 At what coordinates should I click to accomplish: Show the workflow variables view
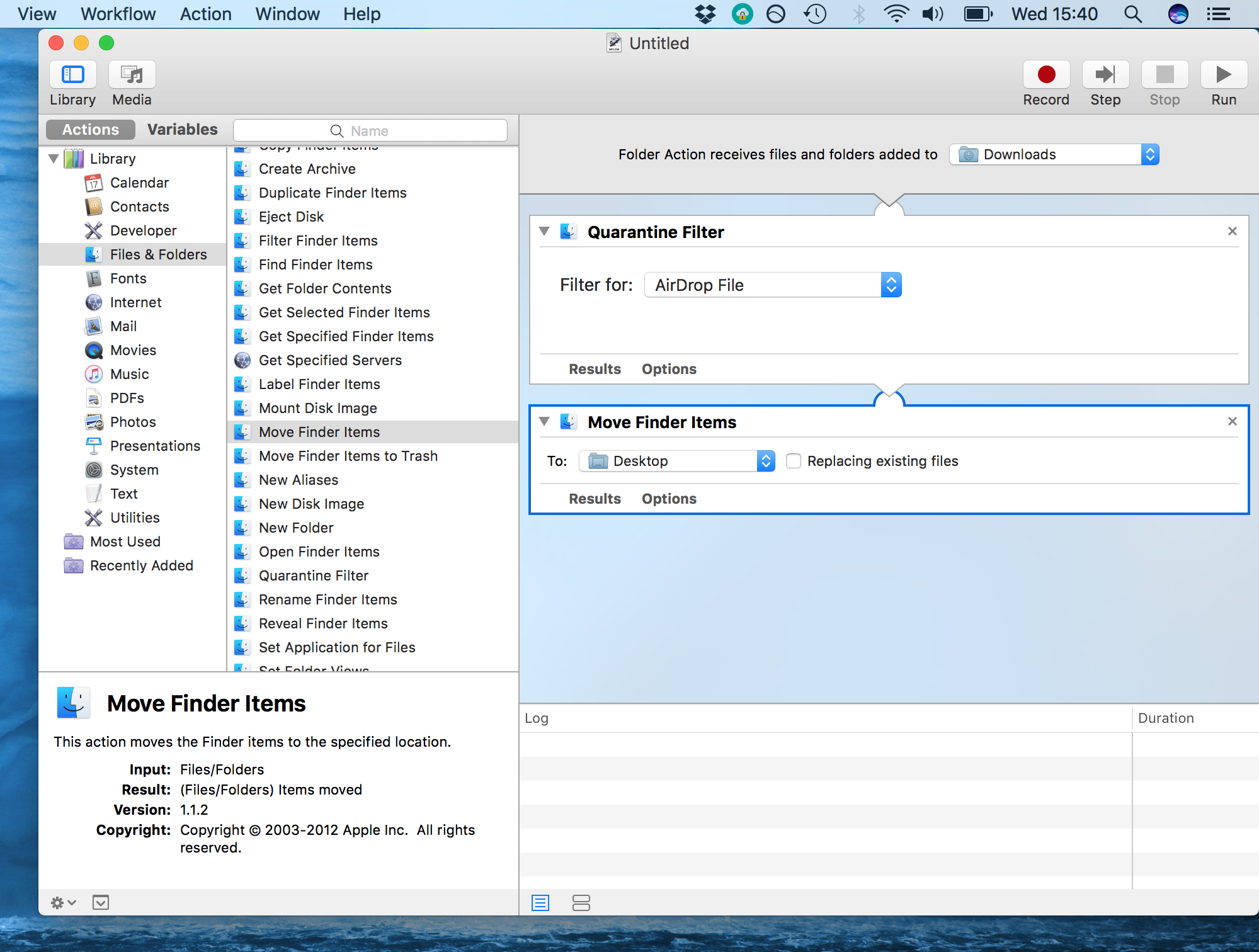[581, 903]
